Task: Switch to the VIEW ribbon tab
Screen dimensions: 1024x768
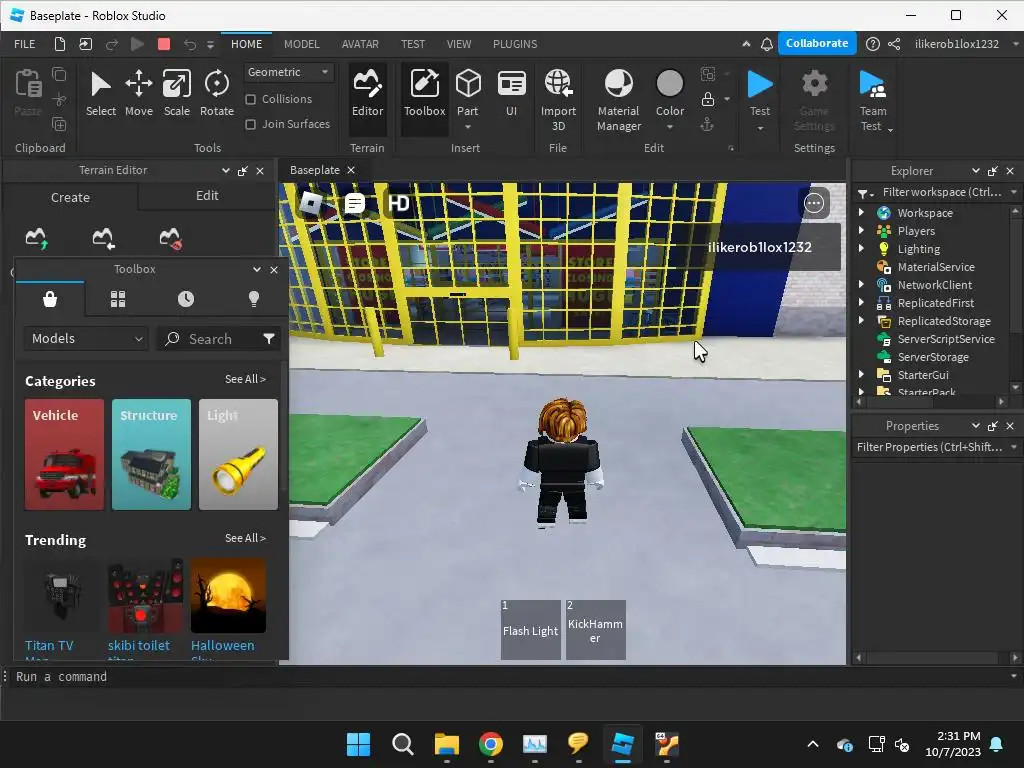Action: (458, 44)
